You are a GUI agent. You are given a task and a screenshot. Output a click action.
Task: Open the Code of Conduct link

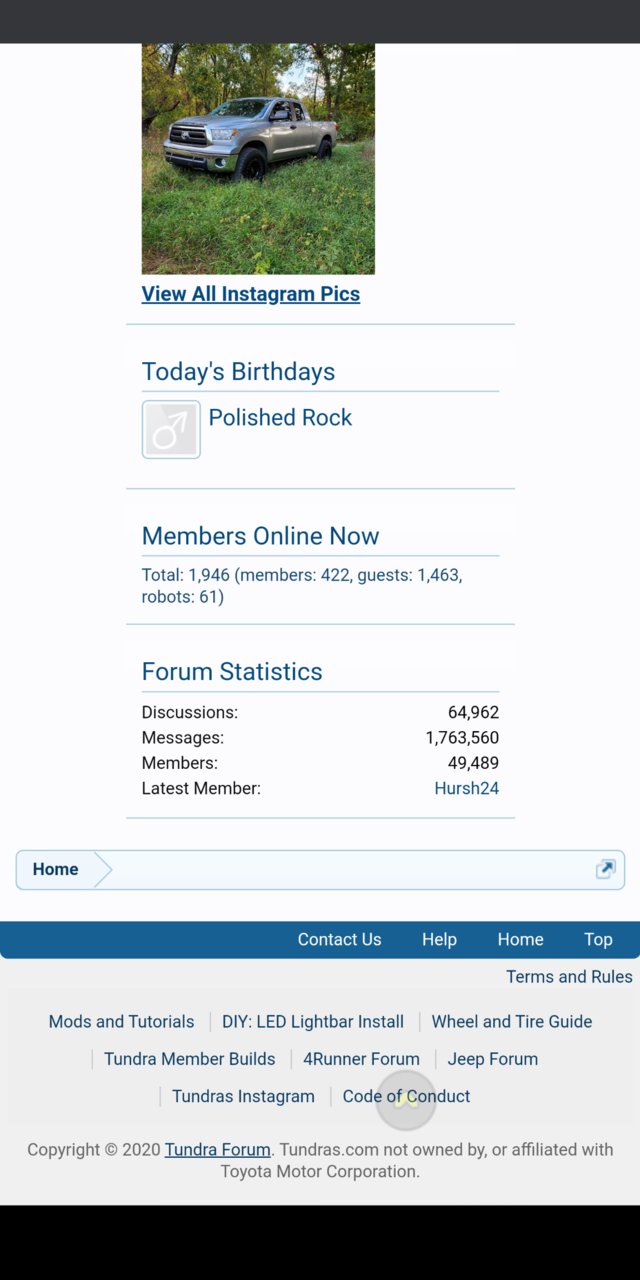tap(406, 1096)
